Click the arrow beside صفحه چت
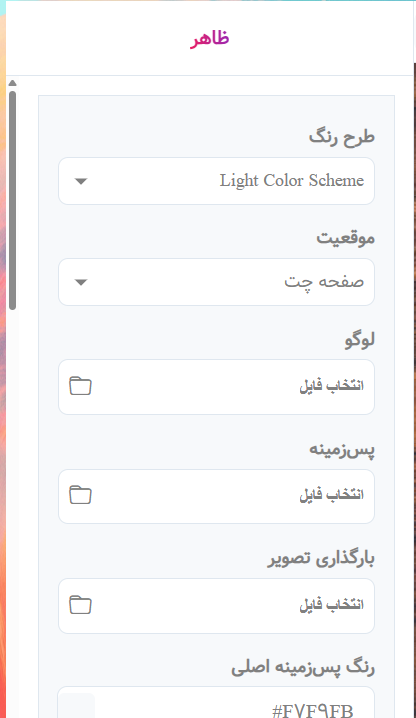 point(81,282)
